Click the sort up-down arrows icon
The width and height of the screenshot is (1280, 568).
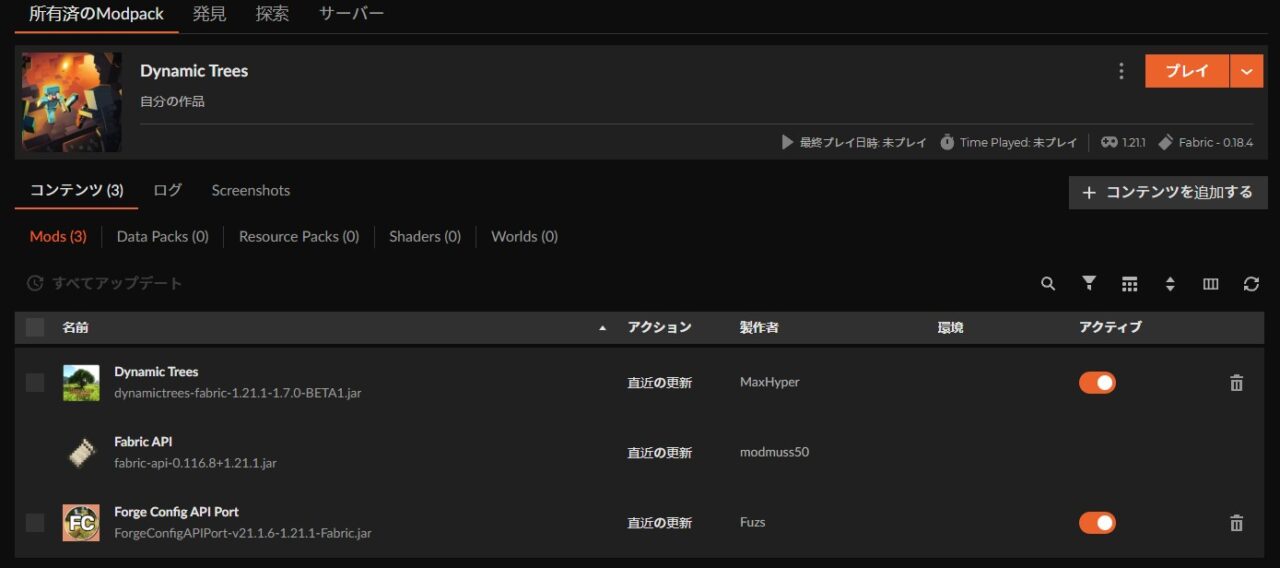pos(1170,284)
